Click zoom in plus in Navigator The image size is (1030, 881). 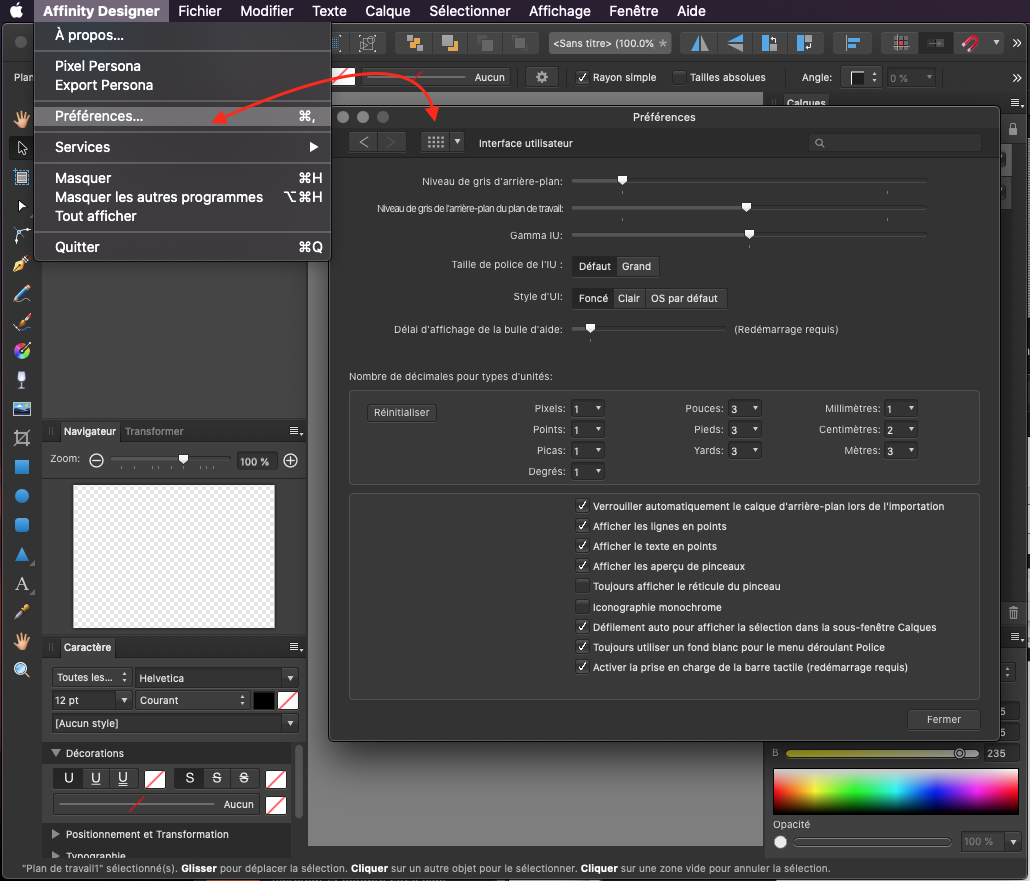(290, 461)
